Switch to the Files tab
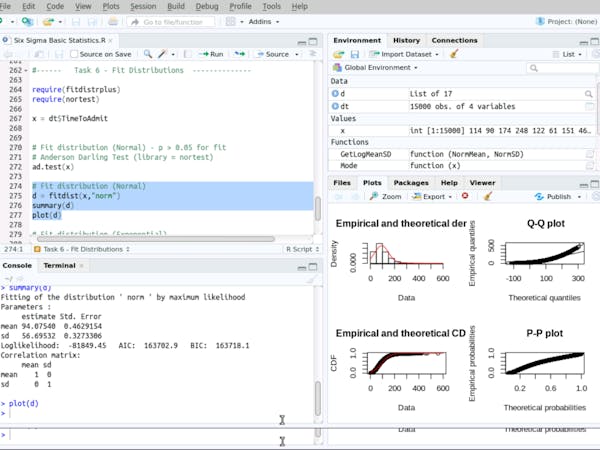The image size is (600, 450). [342, 183]
